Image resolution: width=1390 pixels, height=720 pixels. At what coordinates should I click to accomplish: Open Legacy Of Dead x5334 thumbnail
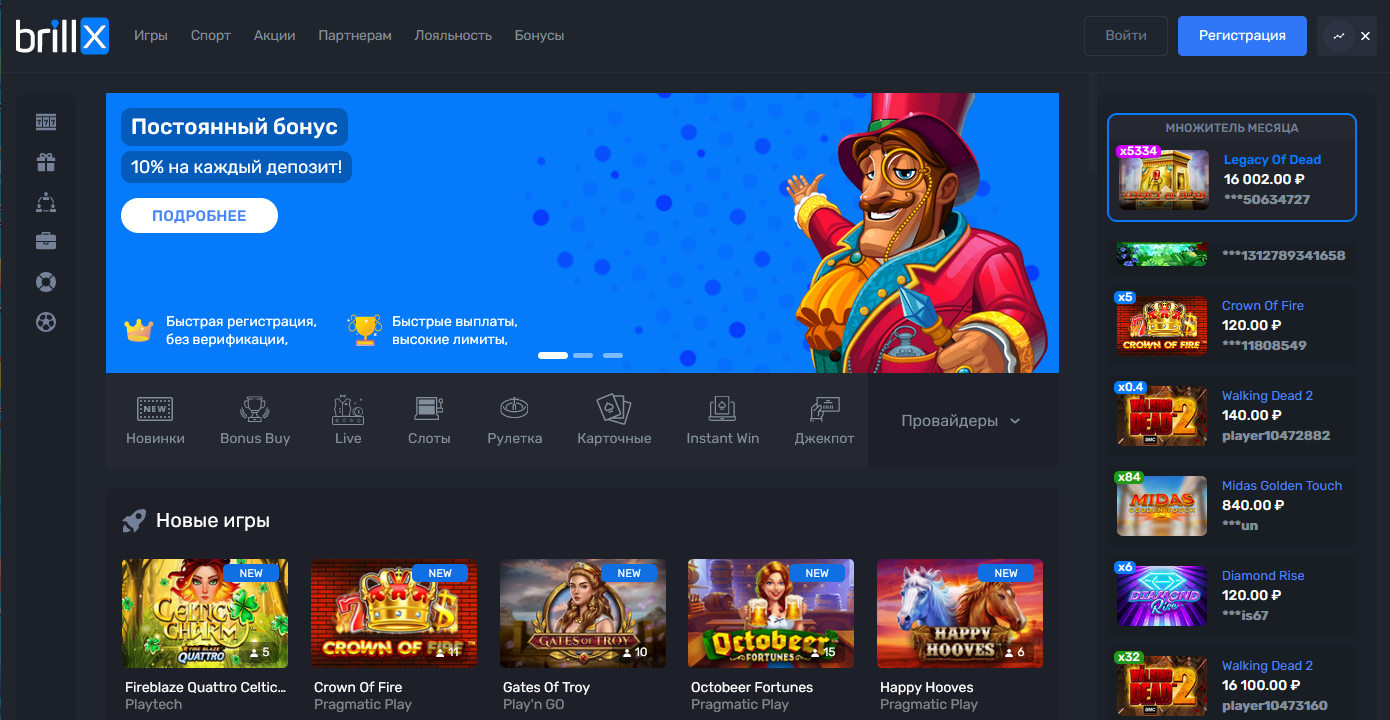(x=1164, y=179)
